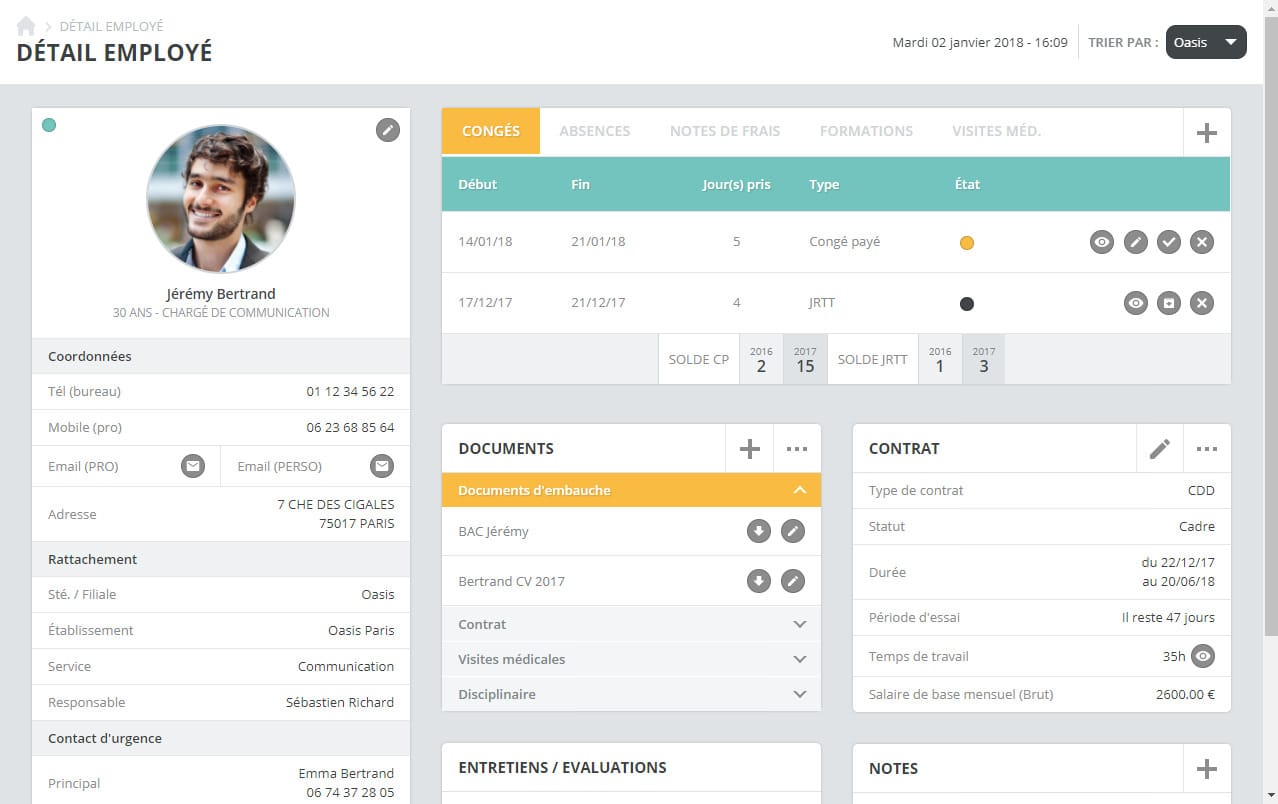Click the Entretiens / Evaluations header
Screen dimensions: 1278x804
pos(562,768)
